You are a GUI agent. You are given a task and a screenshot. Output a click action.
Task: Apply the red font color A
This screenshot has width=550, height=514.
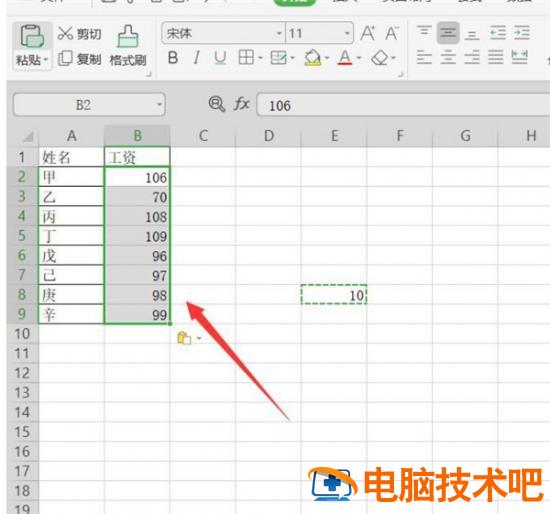coord(345,58)
